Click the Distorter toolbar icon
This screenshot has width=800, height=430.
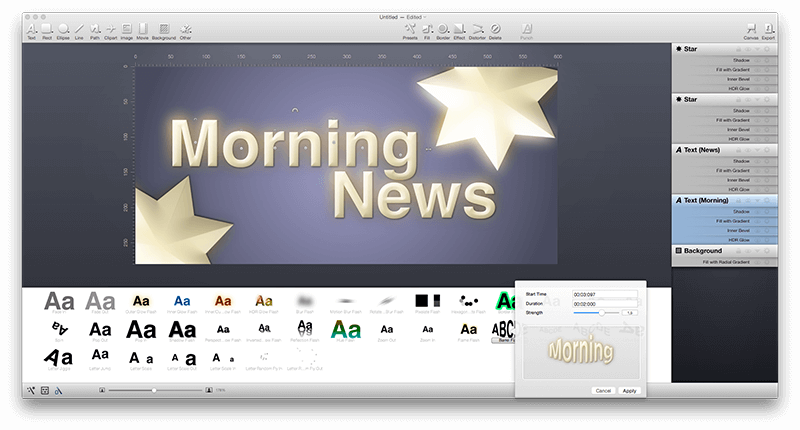point(478,31)
